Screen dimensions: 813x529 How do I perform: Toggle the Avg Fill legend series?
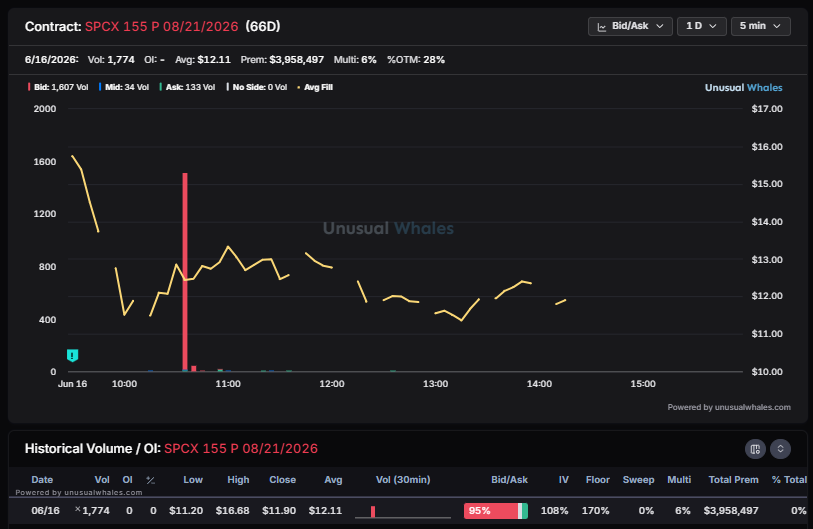pos(315,87)
